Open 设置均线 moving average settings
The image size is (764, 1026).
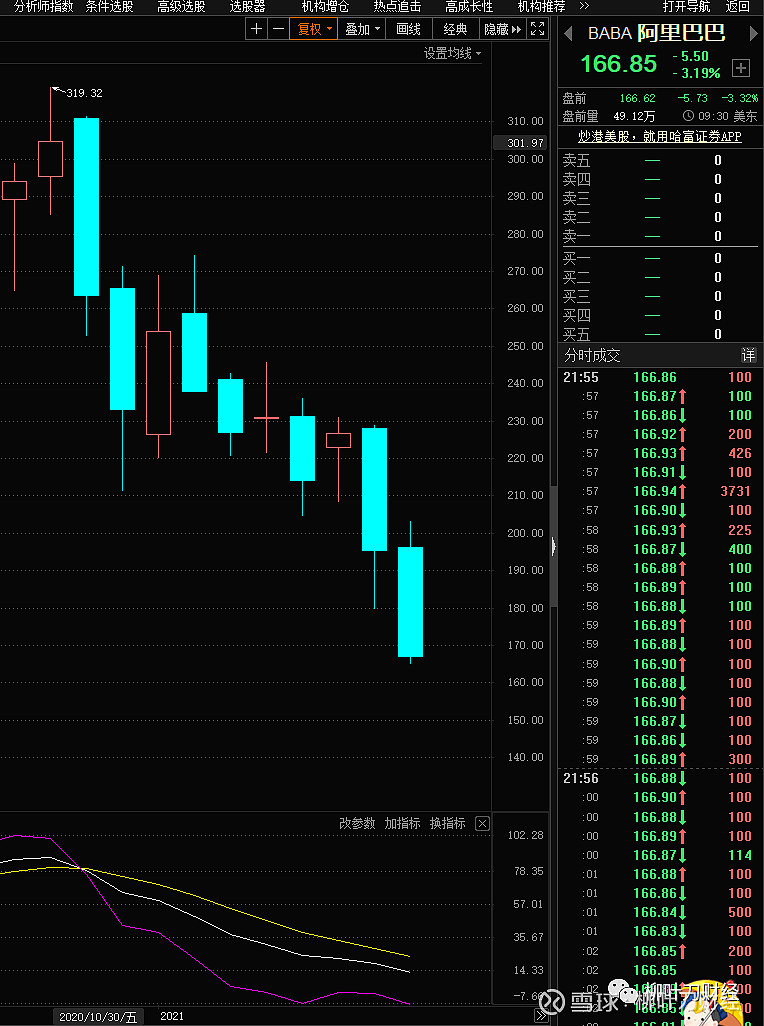452,54
